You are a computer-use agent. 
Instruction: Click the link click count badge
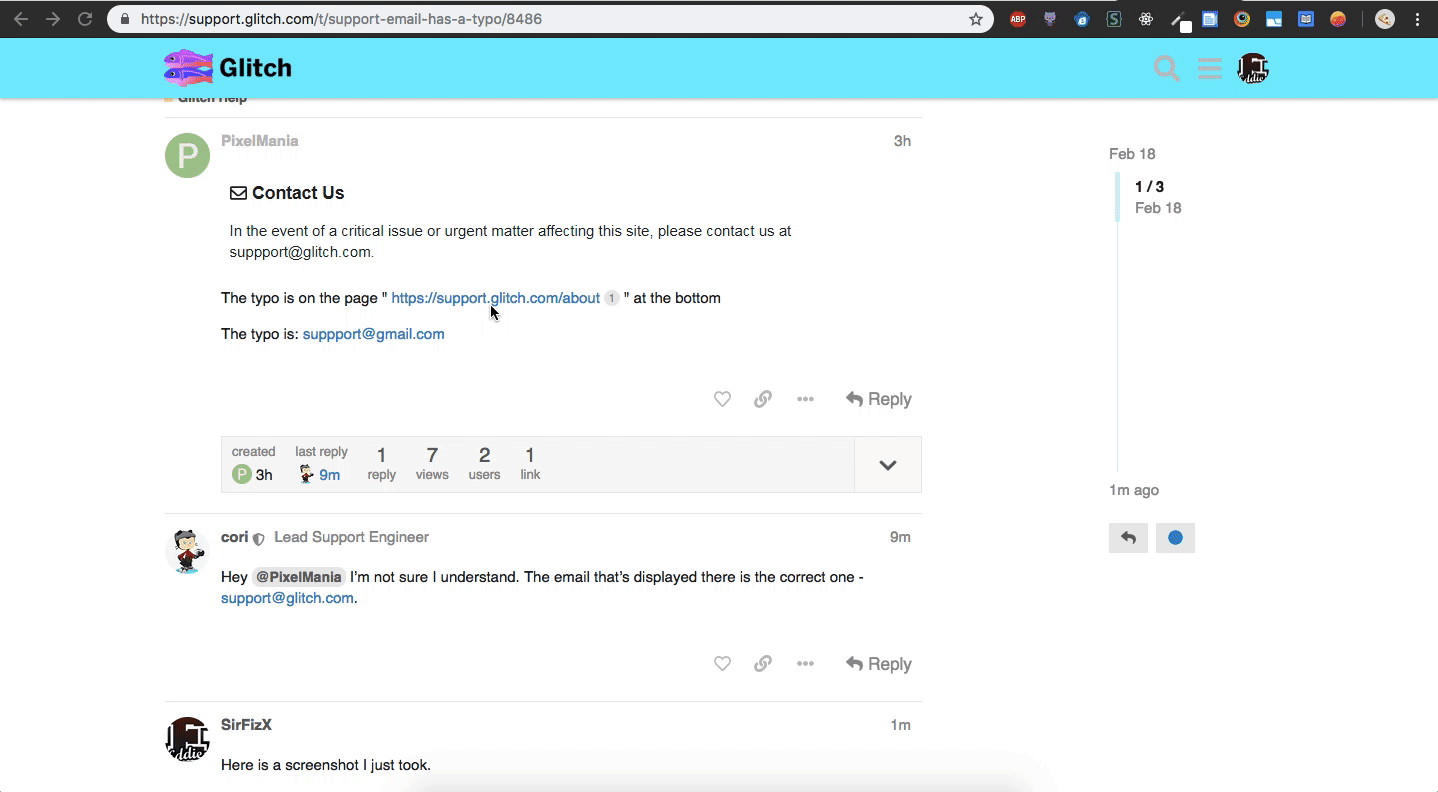point(612,298)
